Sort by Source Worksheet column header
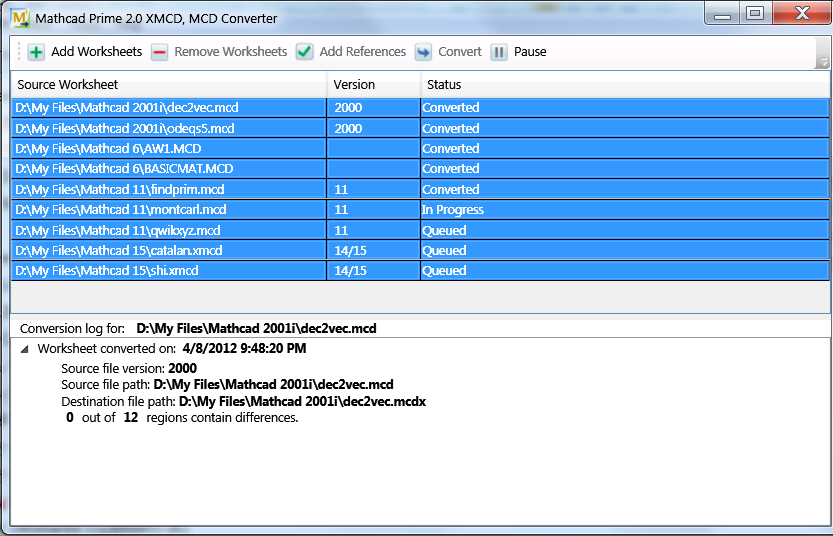The image size is (833, 536). (68, 85)
